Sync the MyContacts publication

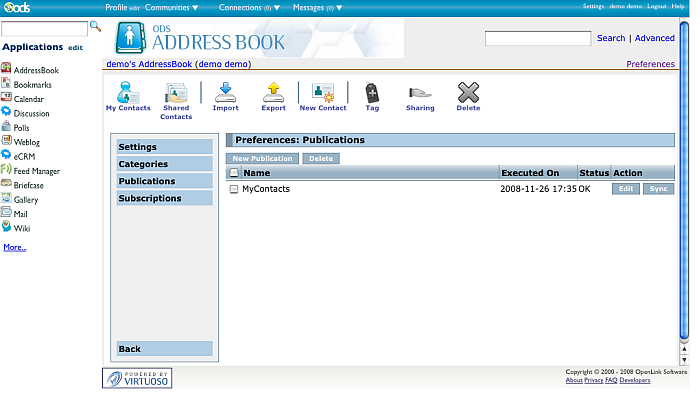pos(657,189)
